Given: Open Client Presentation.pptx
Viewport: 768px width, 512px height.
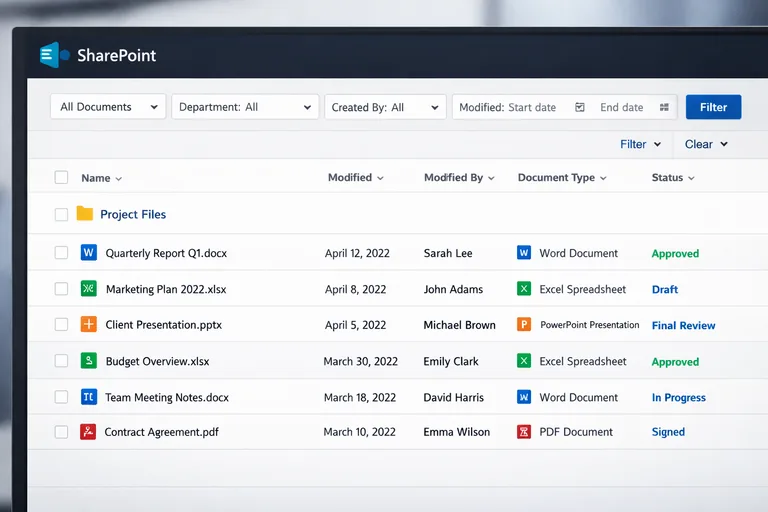Looking at the screenshot, I should tap(164, 325).
